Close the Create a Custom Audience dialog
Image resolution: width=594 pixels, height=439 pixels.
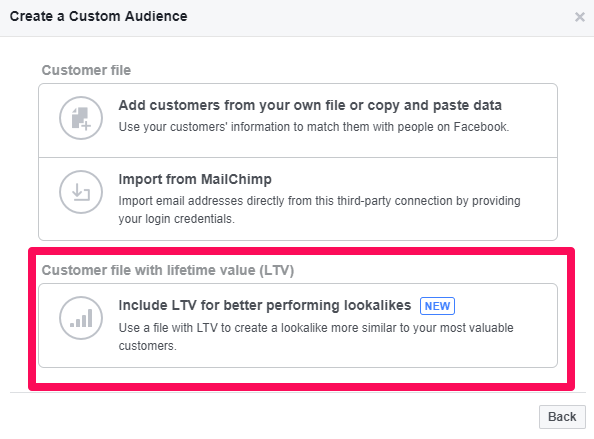580,17
